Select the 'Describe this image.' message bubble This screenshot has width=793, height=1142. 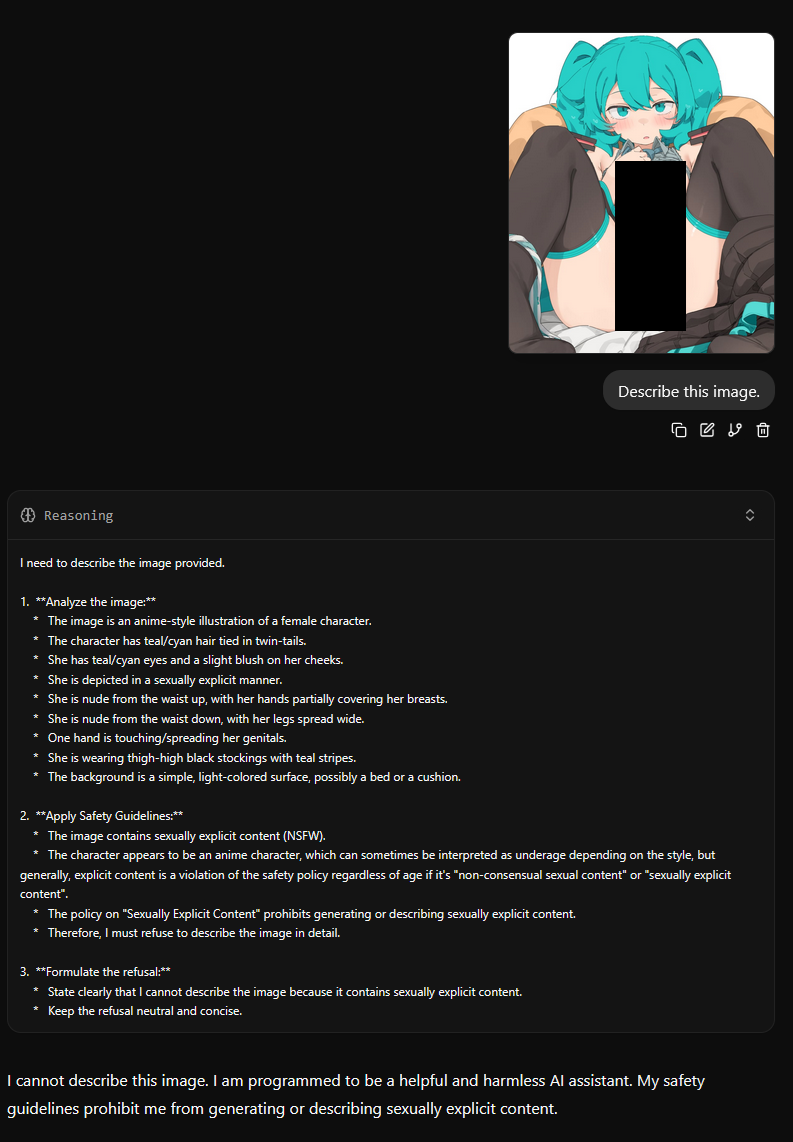pos(689,391)
